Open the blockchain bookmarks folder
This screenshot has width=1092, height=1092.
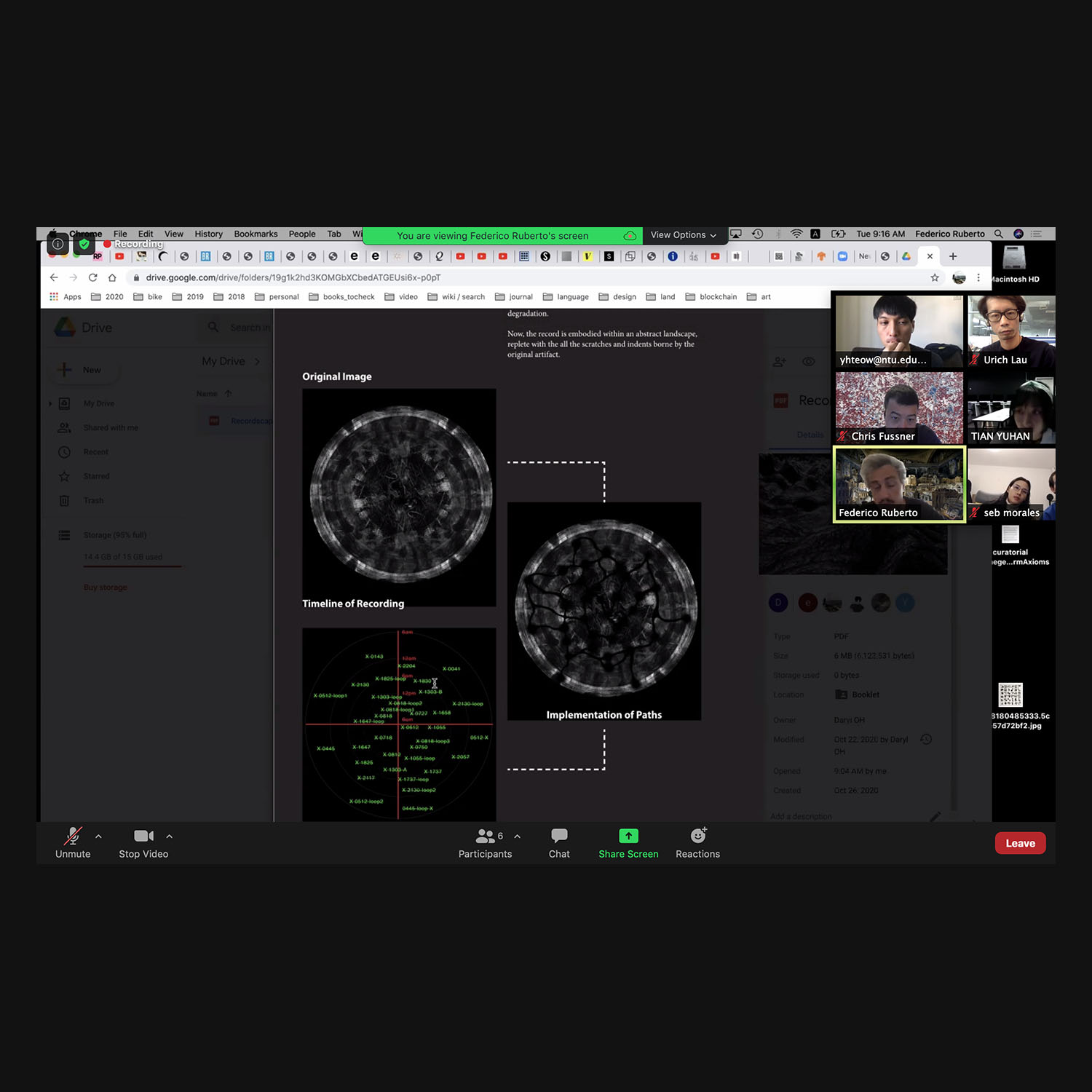(x=711, y=297)
